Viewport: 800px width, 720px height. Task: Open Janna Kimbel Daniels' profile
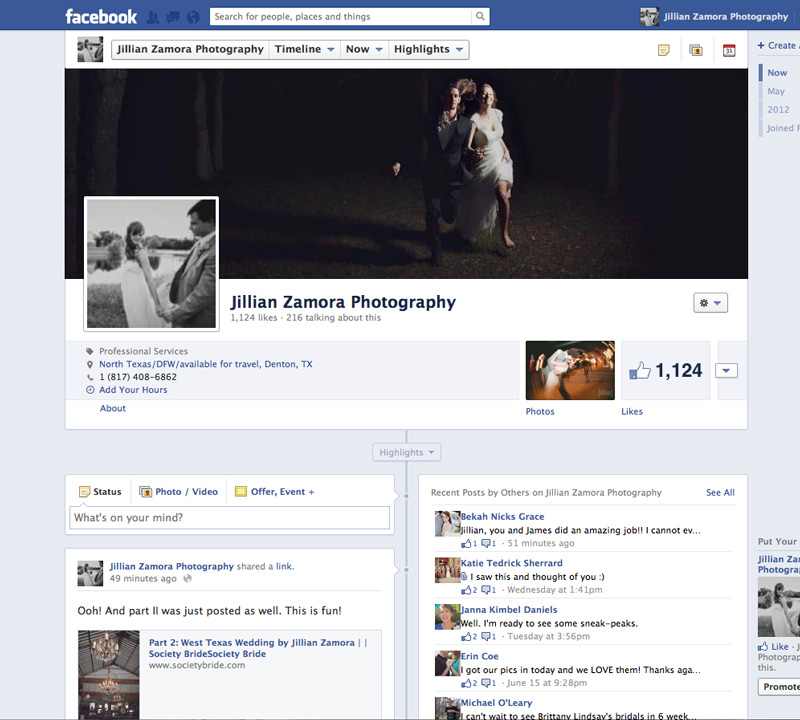[509, 609]
